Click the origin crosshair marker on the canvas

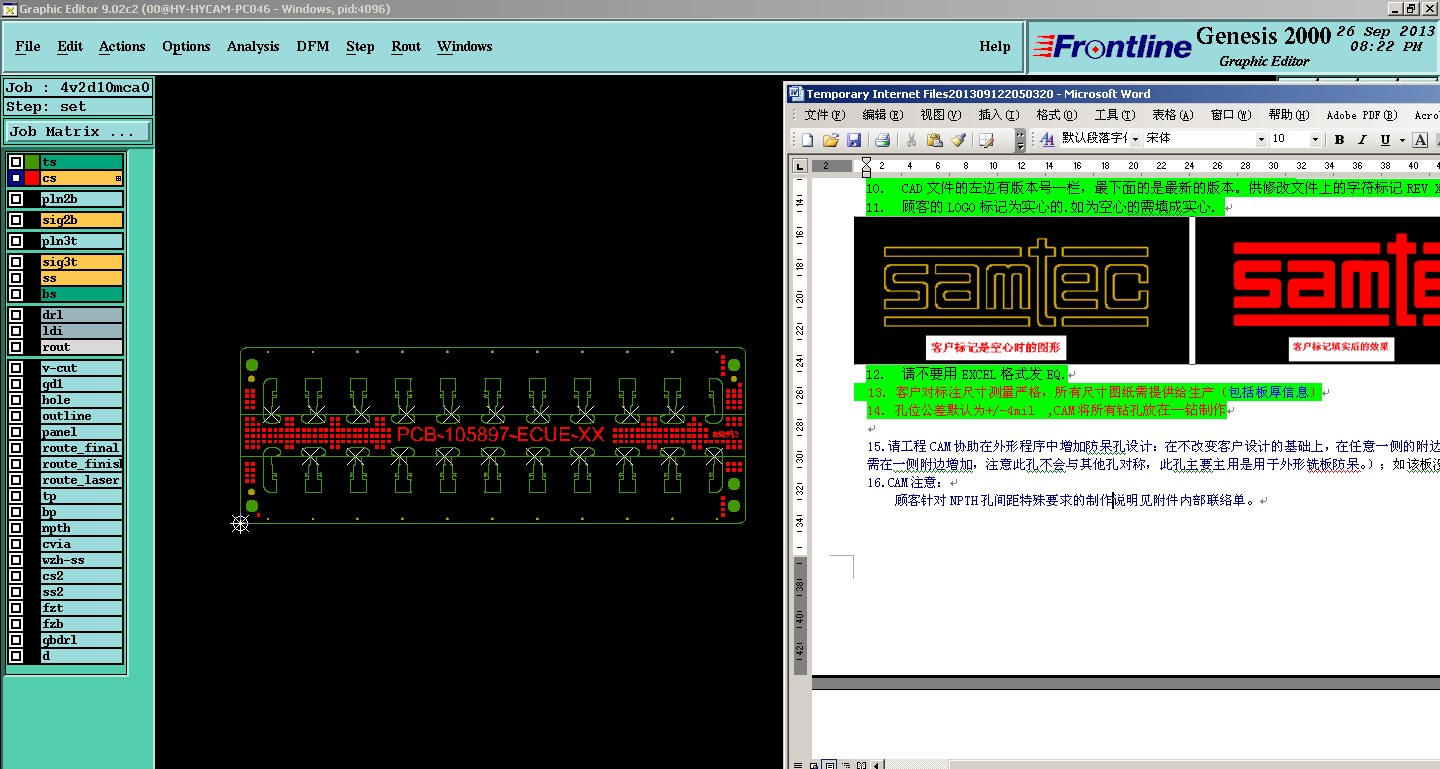[240, 523]
